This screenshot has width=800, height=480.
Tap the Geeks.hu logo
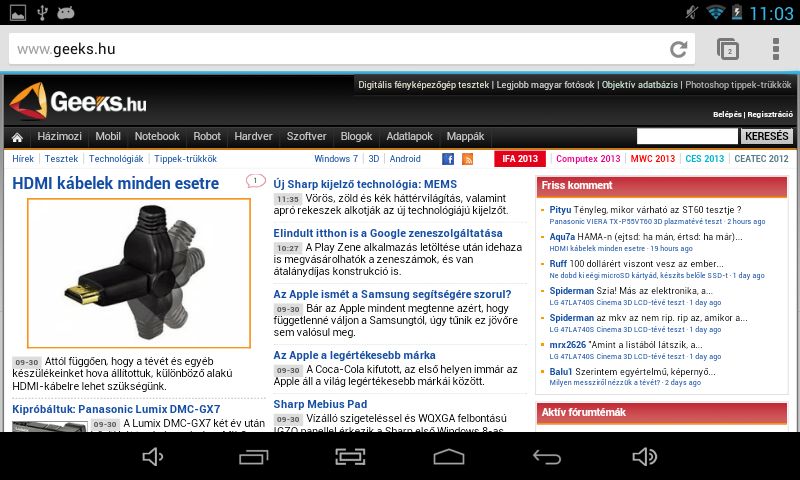click(x=78, y=101)
